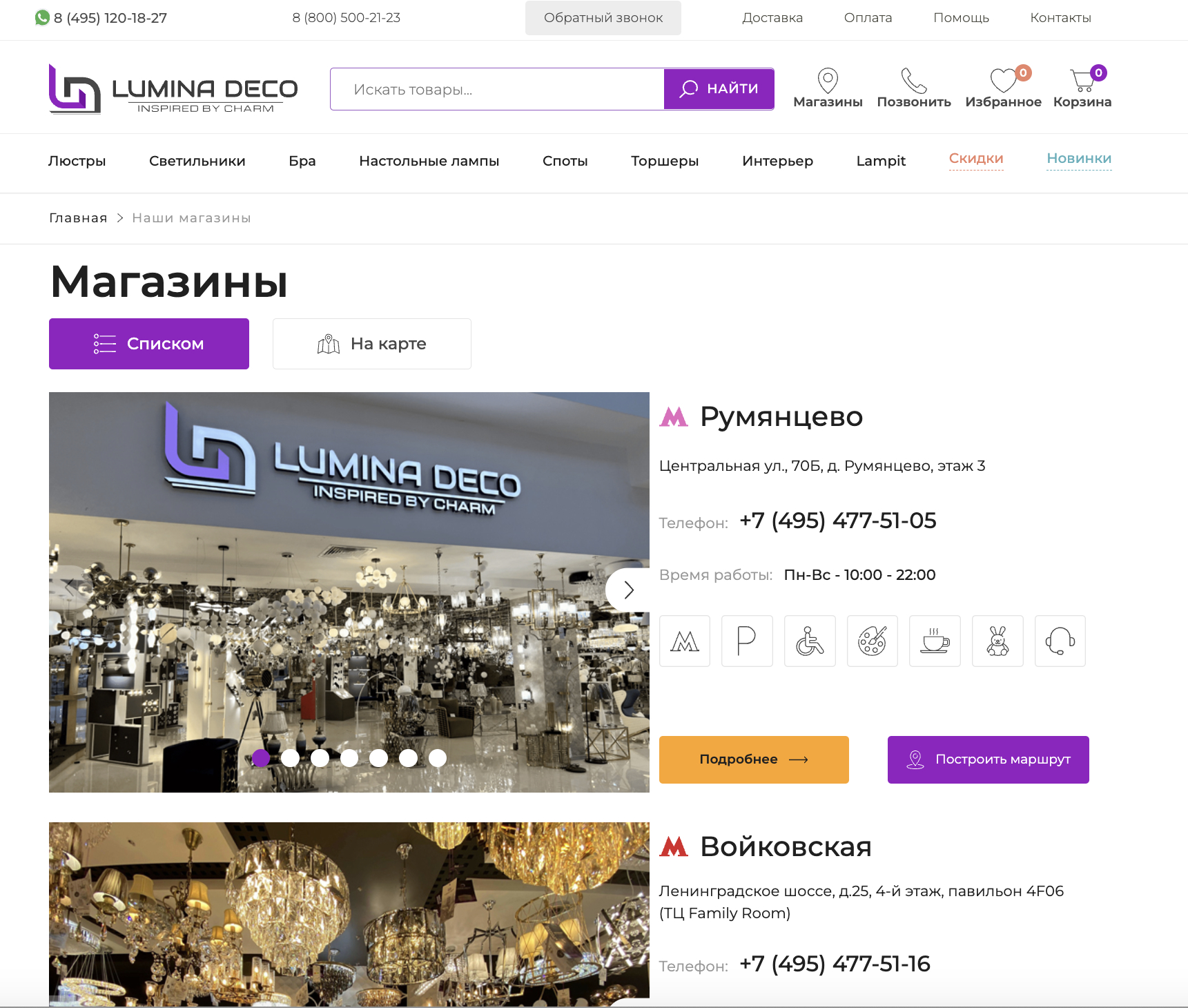Viewport: 1188px width, 1008px height.
Task: Click the metro amenity icon for Румянцево
Action: [x=685, y=641]
